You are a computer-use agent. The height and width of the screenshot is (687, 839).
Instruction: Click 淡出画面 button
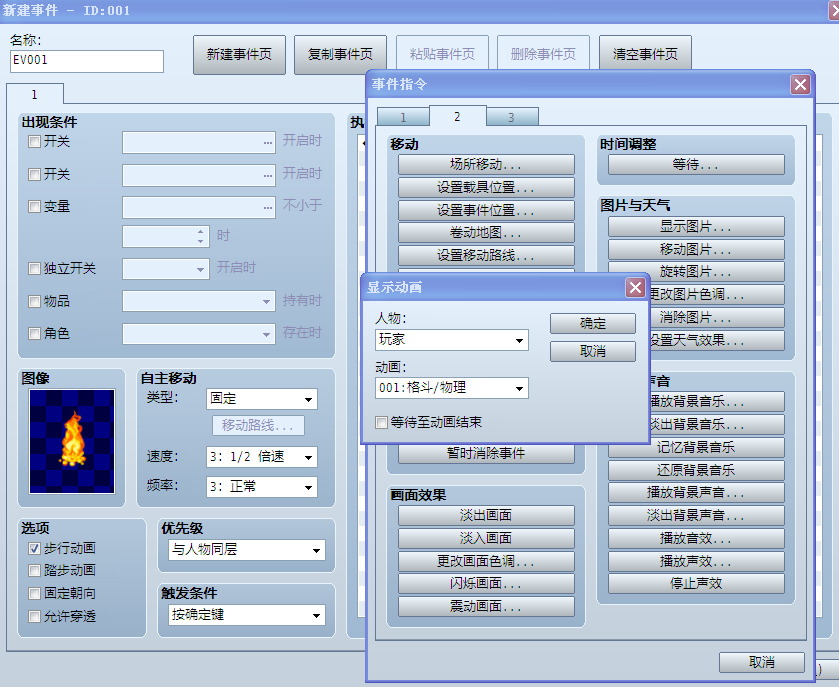(486, 515)
